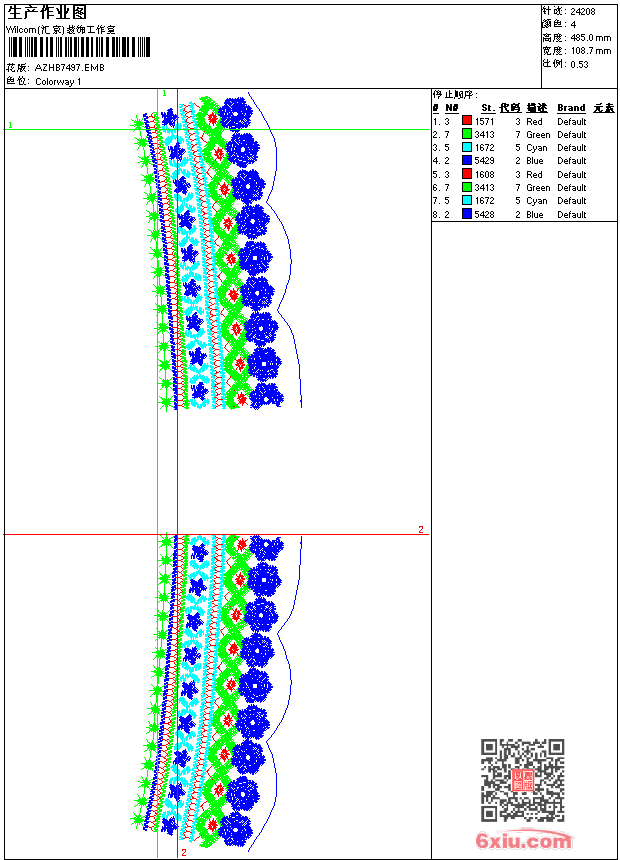This screenshot has width=620, height=860.
Task: Click the Blue description in row 4
Action: tap(535, 161)
